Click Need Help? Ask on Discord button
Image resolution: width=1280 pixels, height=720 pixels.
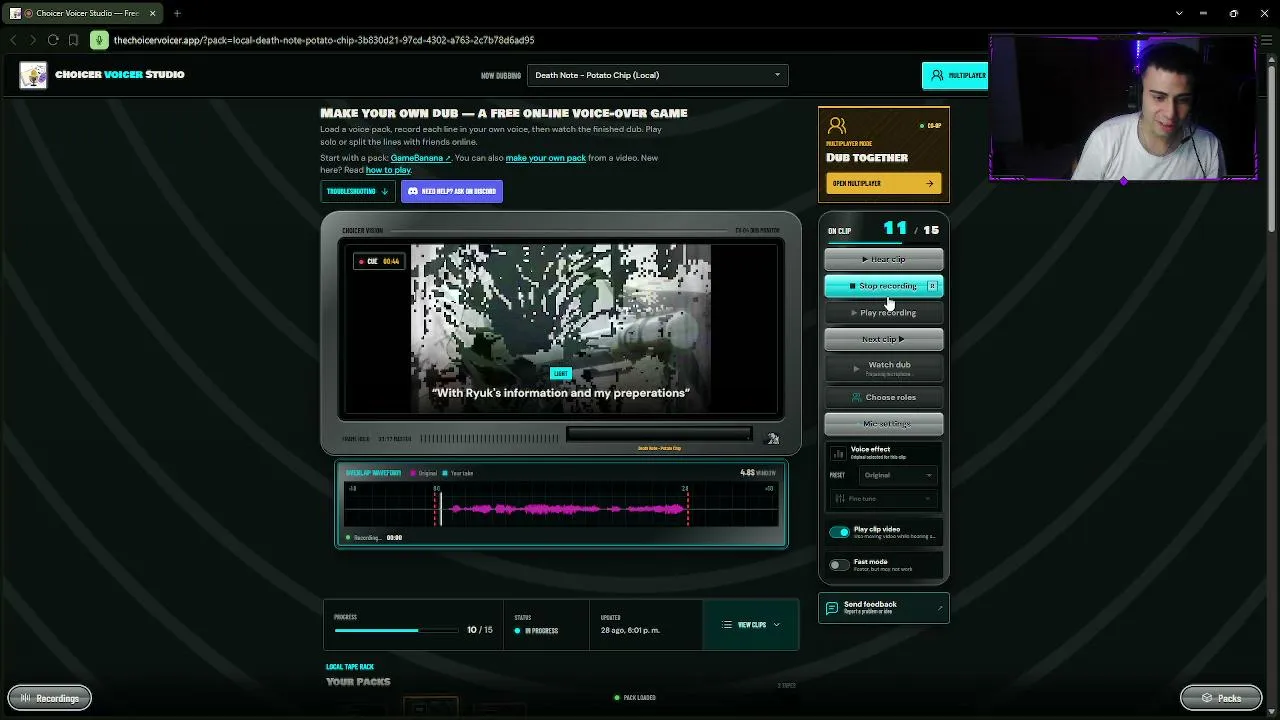click(x=452, y=191)
